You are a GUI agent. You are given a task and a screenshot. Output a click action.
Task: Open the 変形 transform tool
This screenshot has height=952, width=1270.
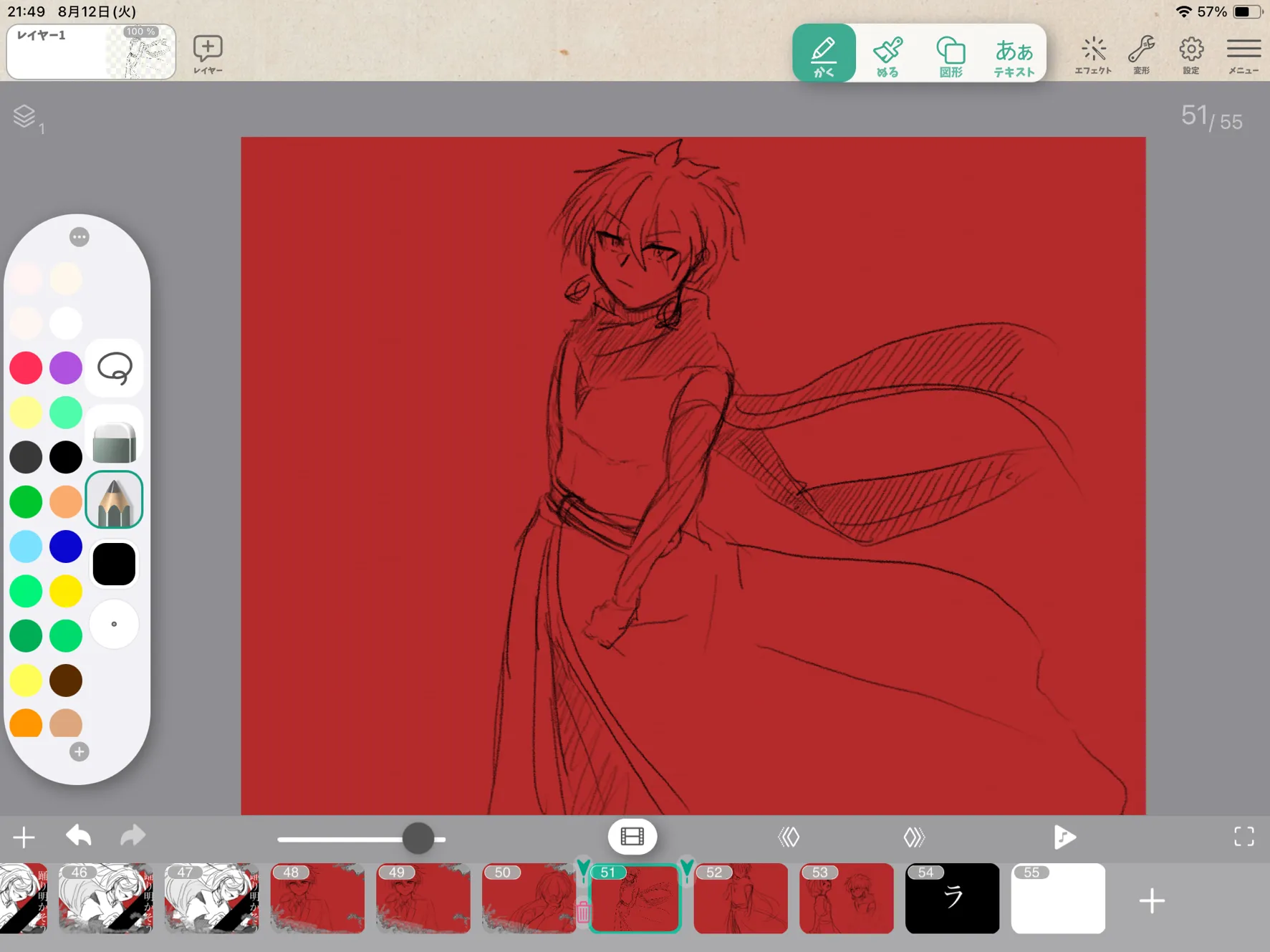[x=1142, y=54]
